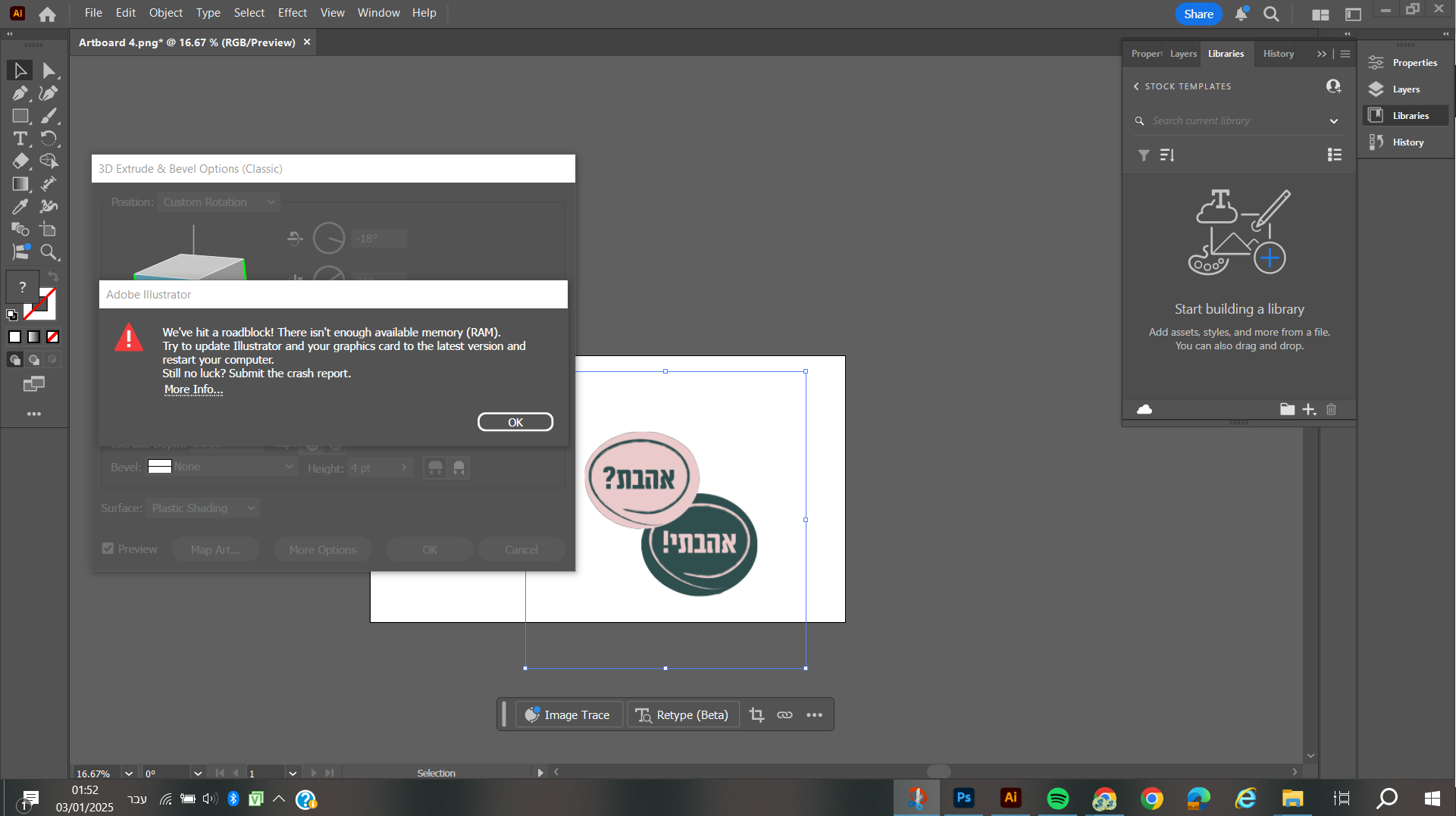The image size is (1456, 816).
Task: Click the new group folder icon in Libraries
Action: coord(1287,409)
